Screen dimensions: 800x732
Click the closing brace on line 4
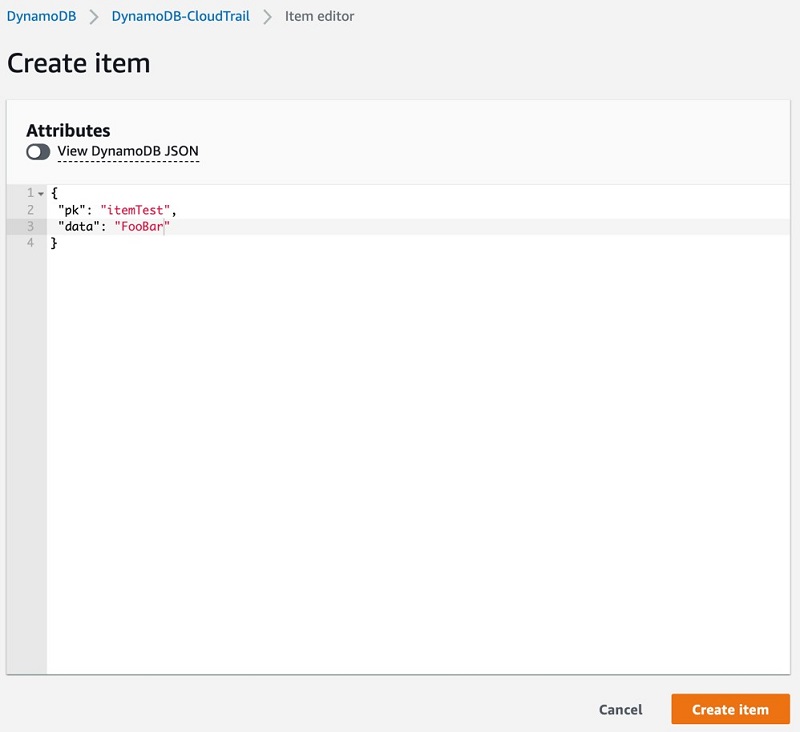click(x=54, y=243)
